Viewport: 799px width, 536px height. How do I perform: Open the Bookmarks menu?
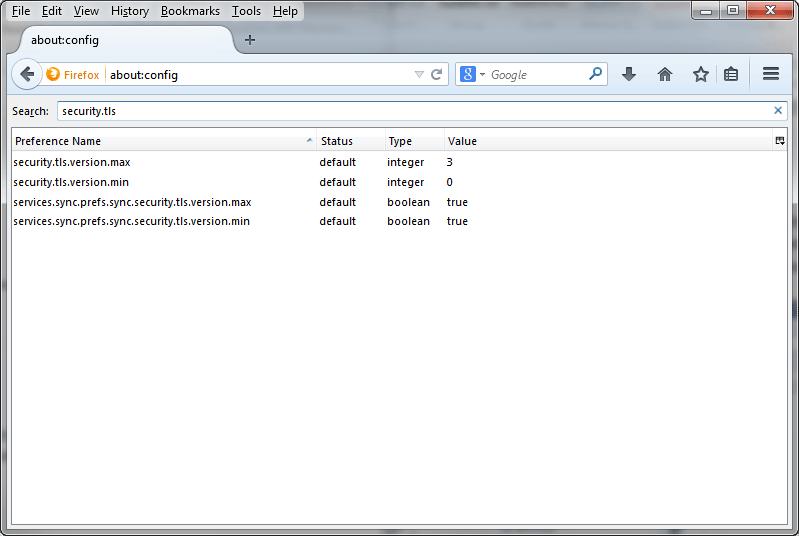click(190, 11)
